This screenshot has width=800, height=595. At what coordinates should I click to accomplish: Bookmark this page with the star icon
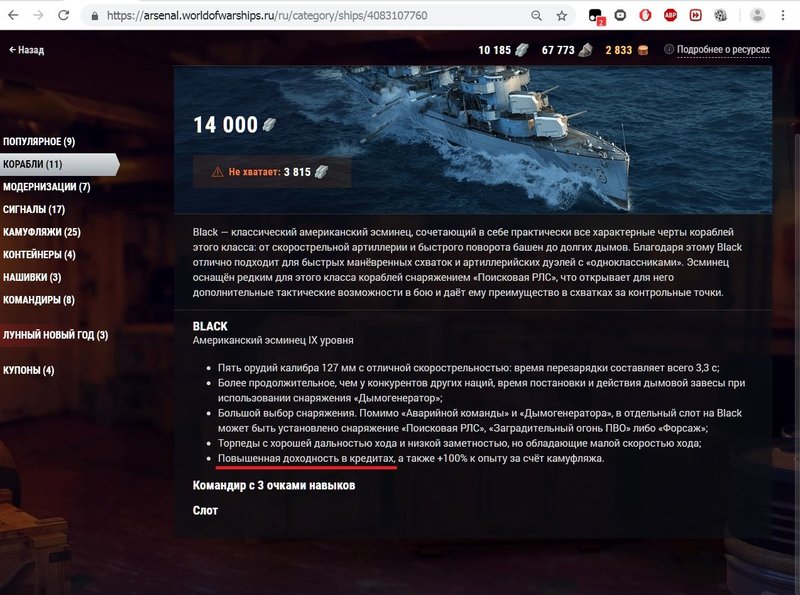point(562,16)
